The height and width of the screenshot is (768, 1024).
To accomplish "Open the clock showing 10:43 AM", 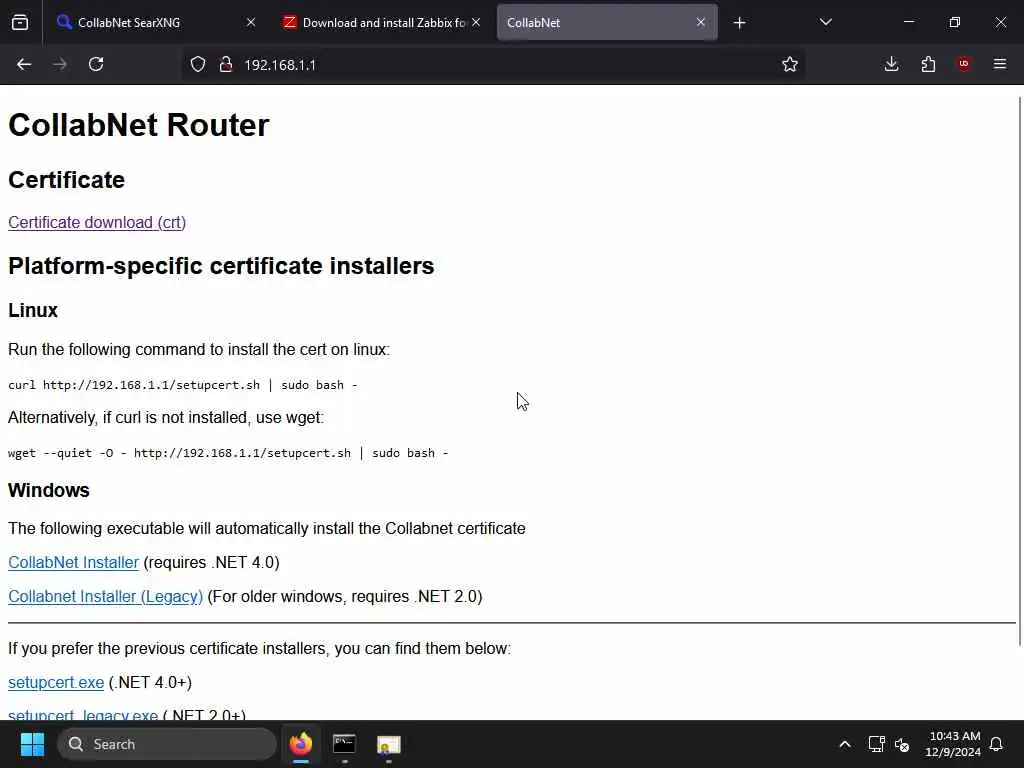I will click(x=953, y=744).
